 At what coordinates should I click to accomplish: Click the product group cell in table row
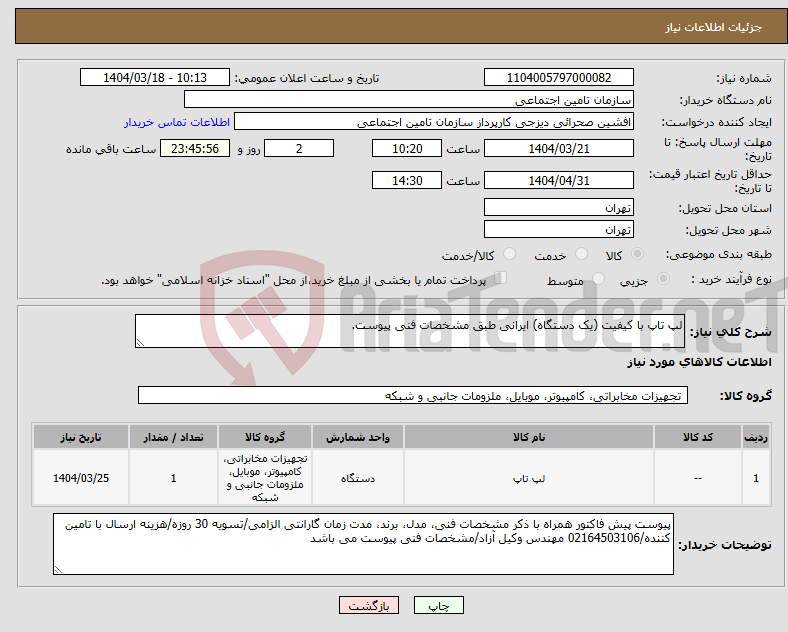click(x=265, y=478)
